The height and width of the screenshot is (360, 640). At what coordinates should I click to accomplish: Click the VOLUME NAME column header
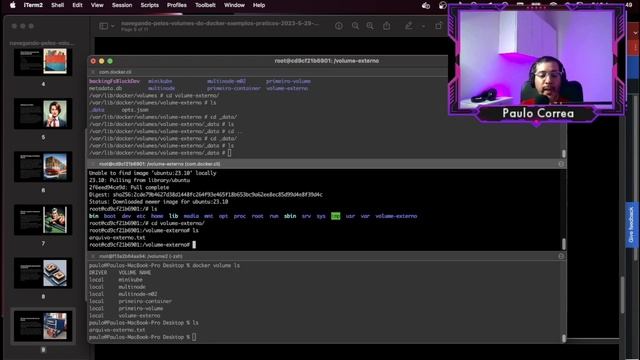click(x=135, y=273)
